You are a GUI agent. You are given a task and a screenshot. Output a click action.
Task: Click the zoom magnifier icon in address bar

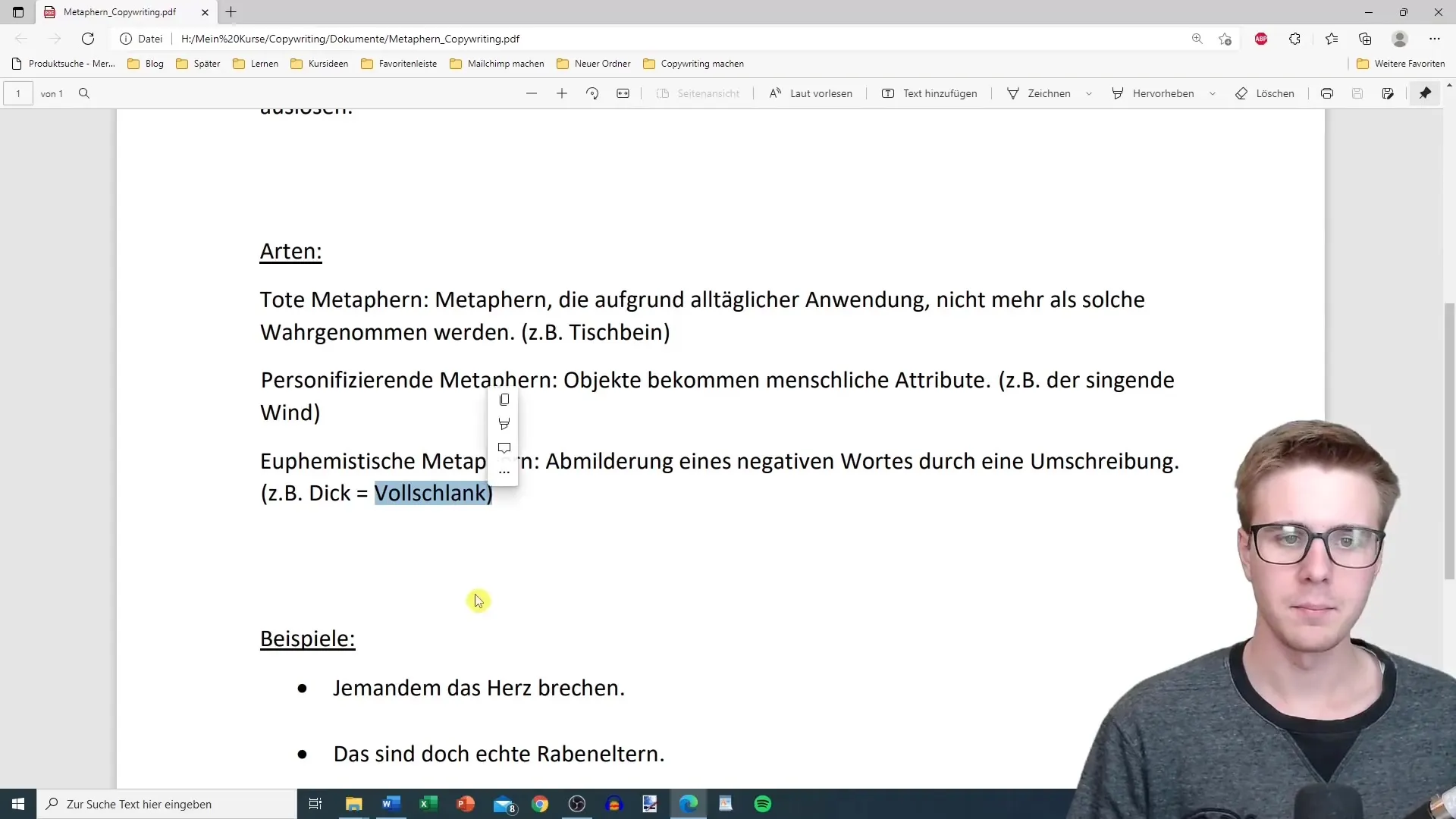point(1197,39)
